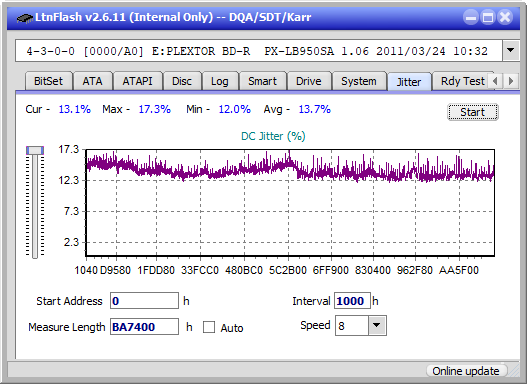This screenshot has width=527, height=384.
Task: Maximize the LtnFlash window
Action: pos(488,17)
